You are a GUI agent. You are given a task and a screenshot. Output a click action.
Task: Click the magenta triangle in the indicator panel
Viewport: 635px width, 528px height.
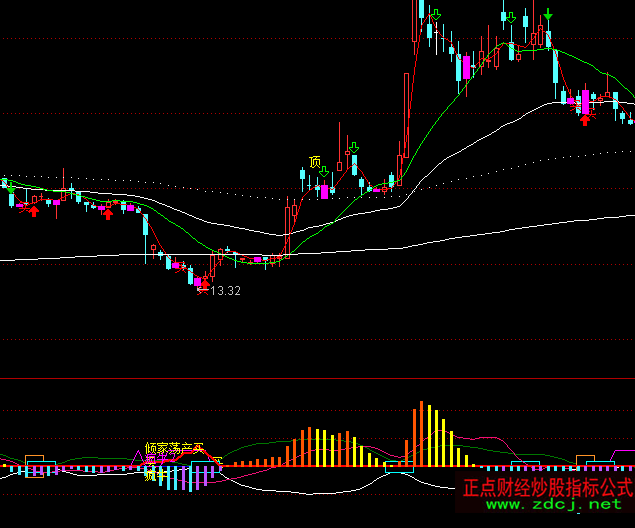pos(140,456)
